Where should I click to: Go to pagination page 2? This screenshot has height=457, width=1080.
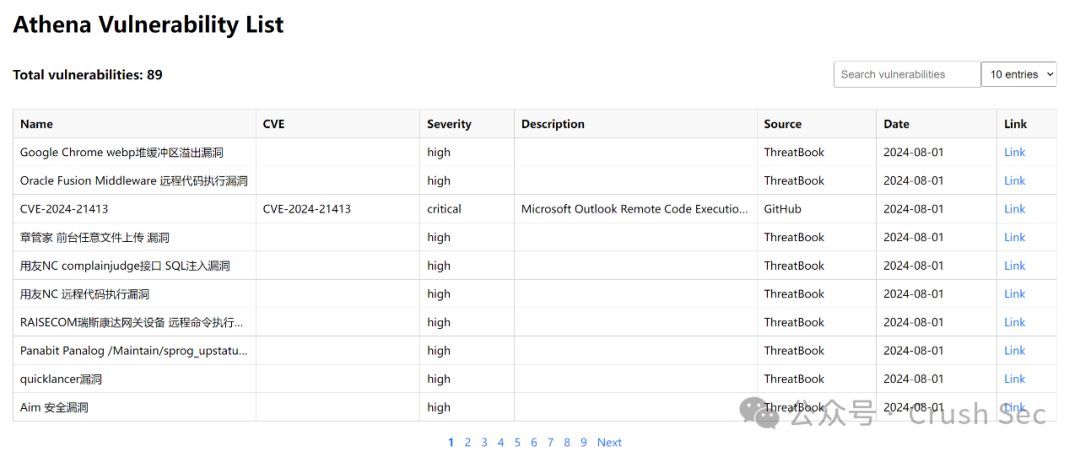coord(468,443)
